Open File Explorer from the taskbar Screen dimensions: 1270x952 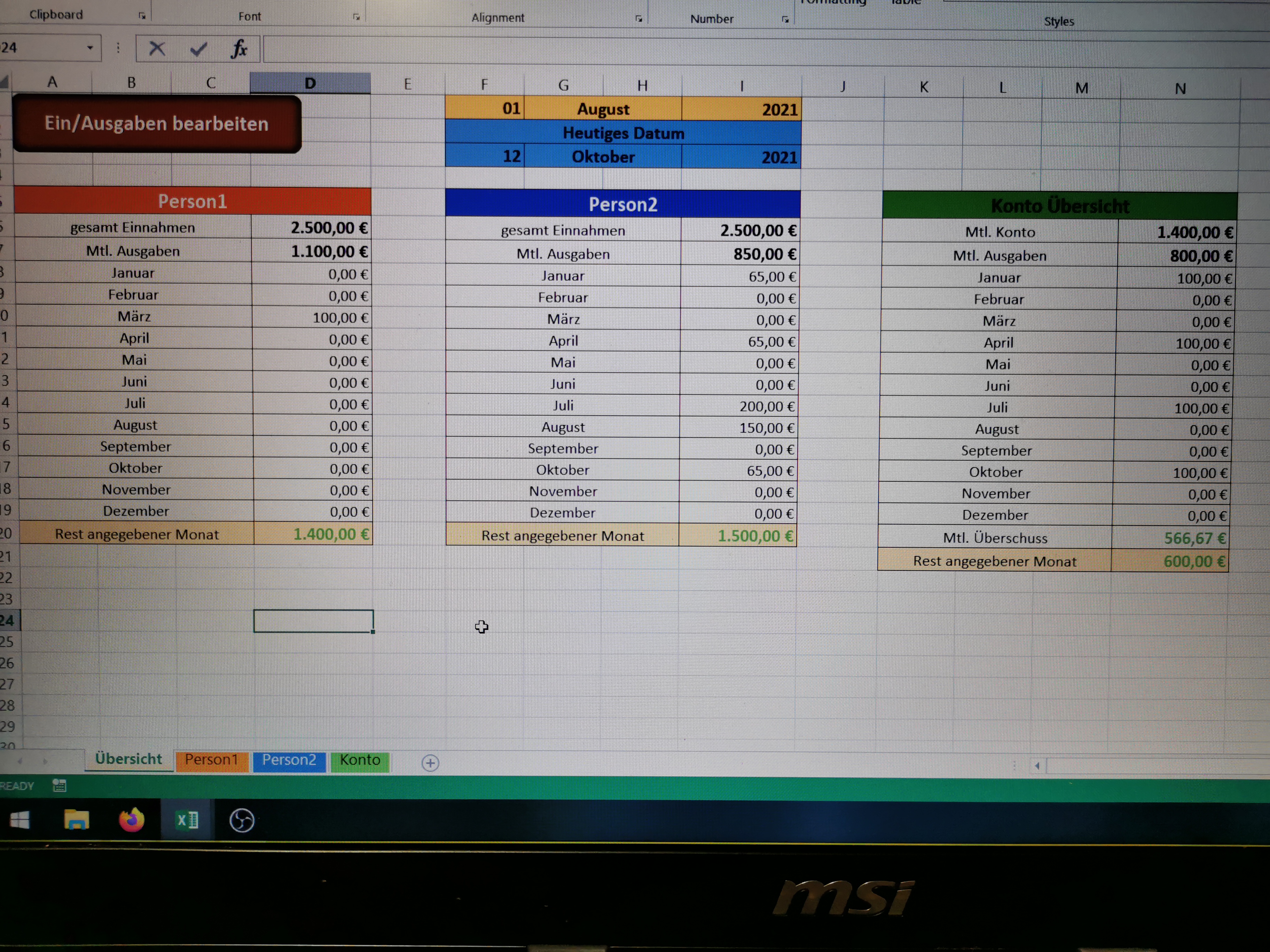coord(76,820)
